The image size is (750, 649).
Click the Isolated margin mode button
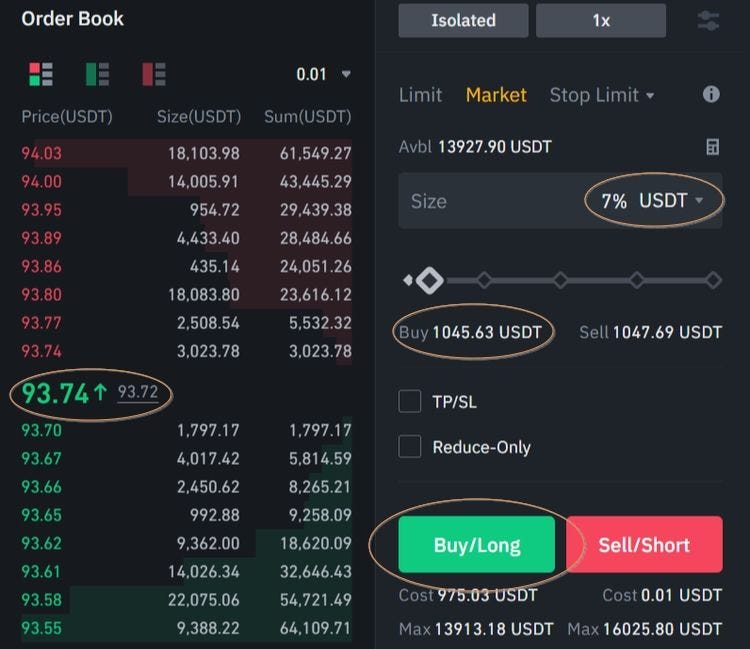(463, 20)
